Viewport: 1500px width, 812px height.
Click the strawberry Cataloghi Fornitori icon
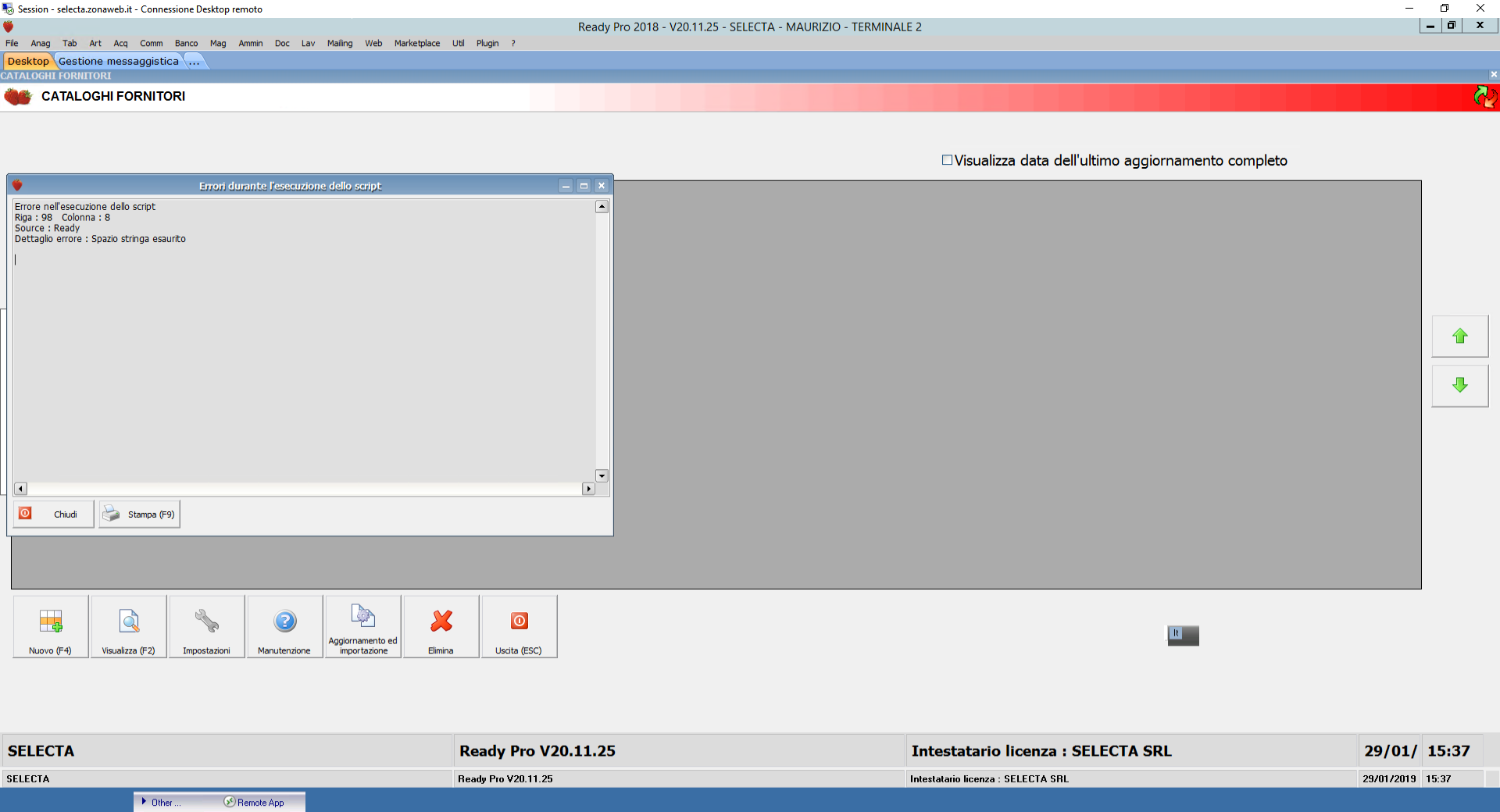point(18,97)
